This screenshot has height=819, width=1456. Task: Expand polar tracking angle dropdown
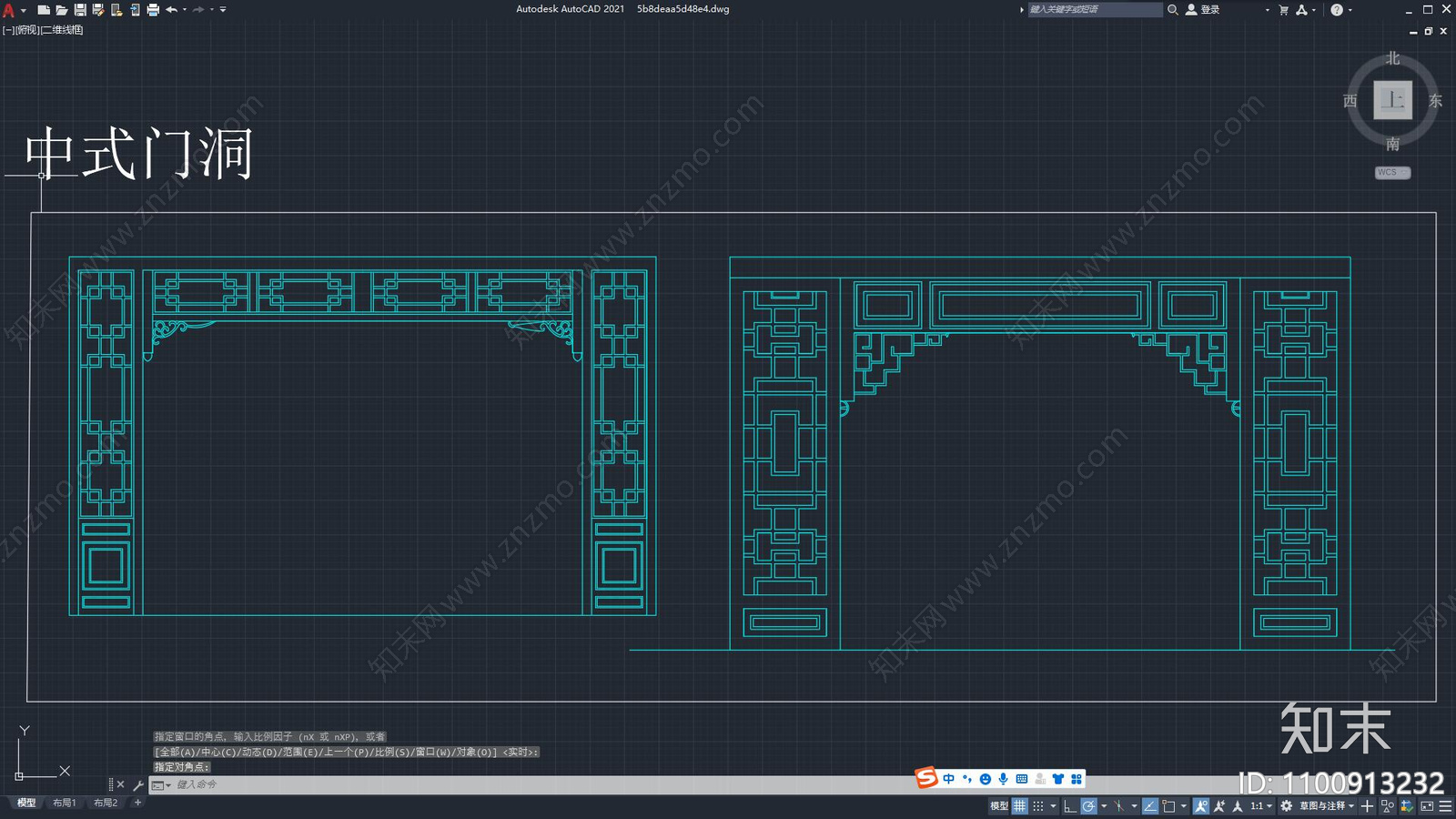pos(1104,806)
